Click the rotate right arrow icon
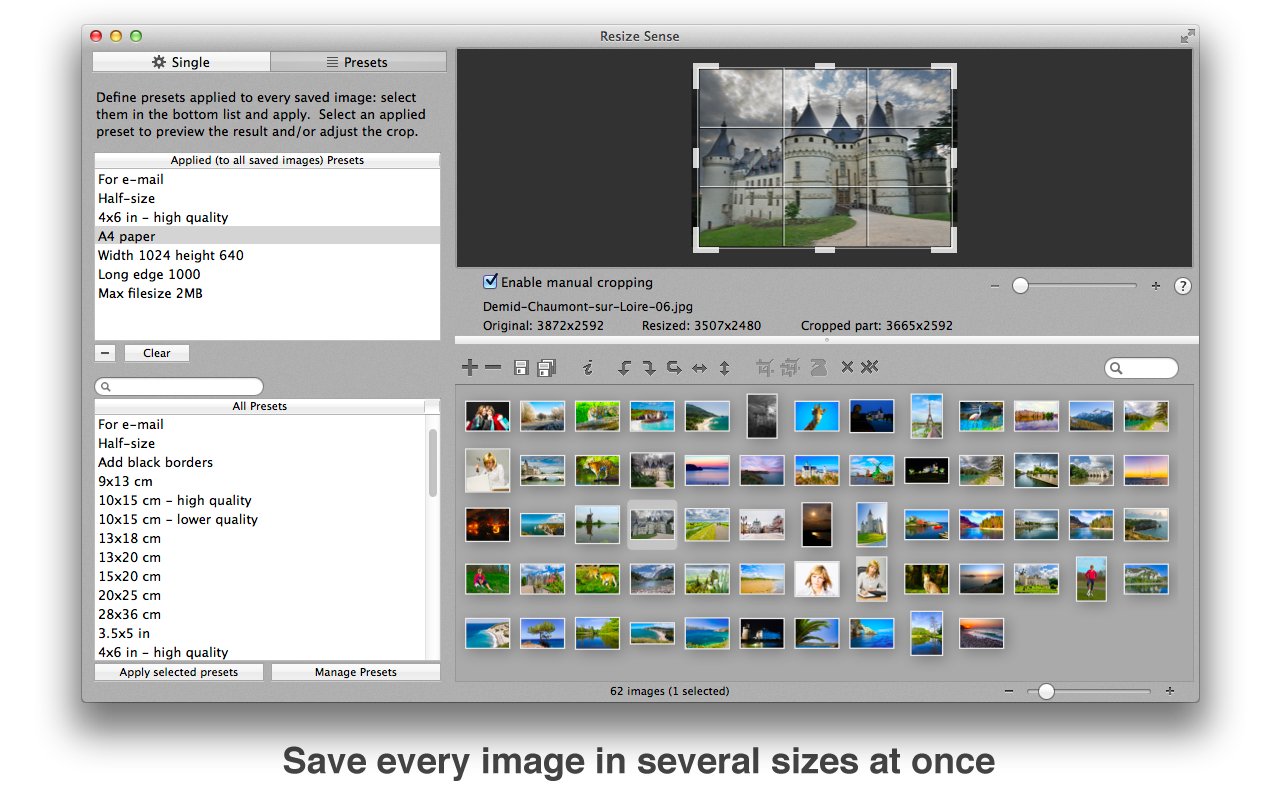This screenshot has width=1280, height=800. pyautogui.click(x=649, y=368)
